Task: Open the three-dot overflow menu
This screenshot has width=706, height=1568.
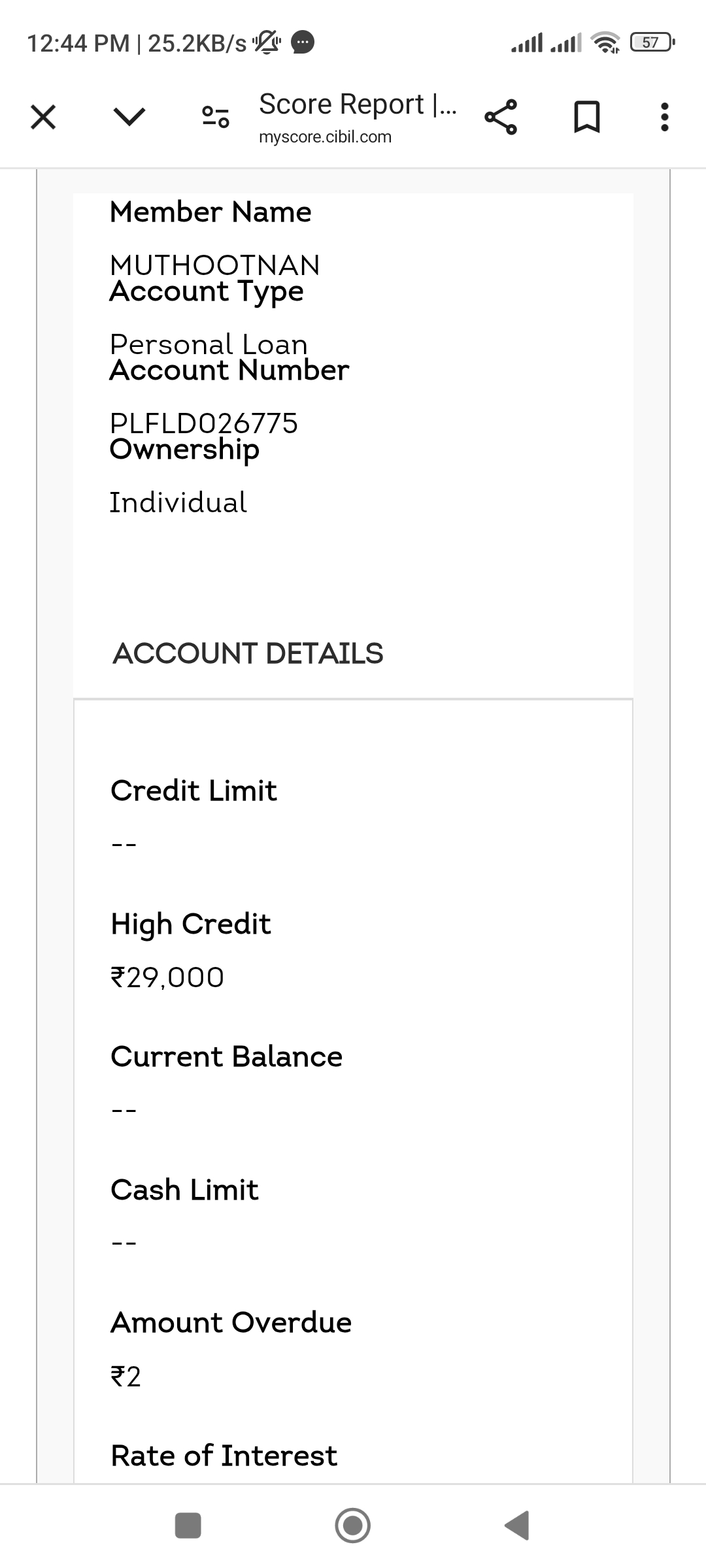Action: (664, 118)
